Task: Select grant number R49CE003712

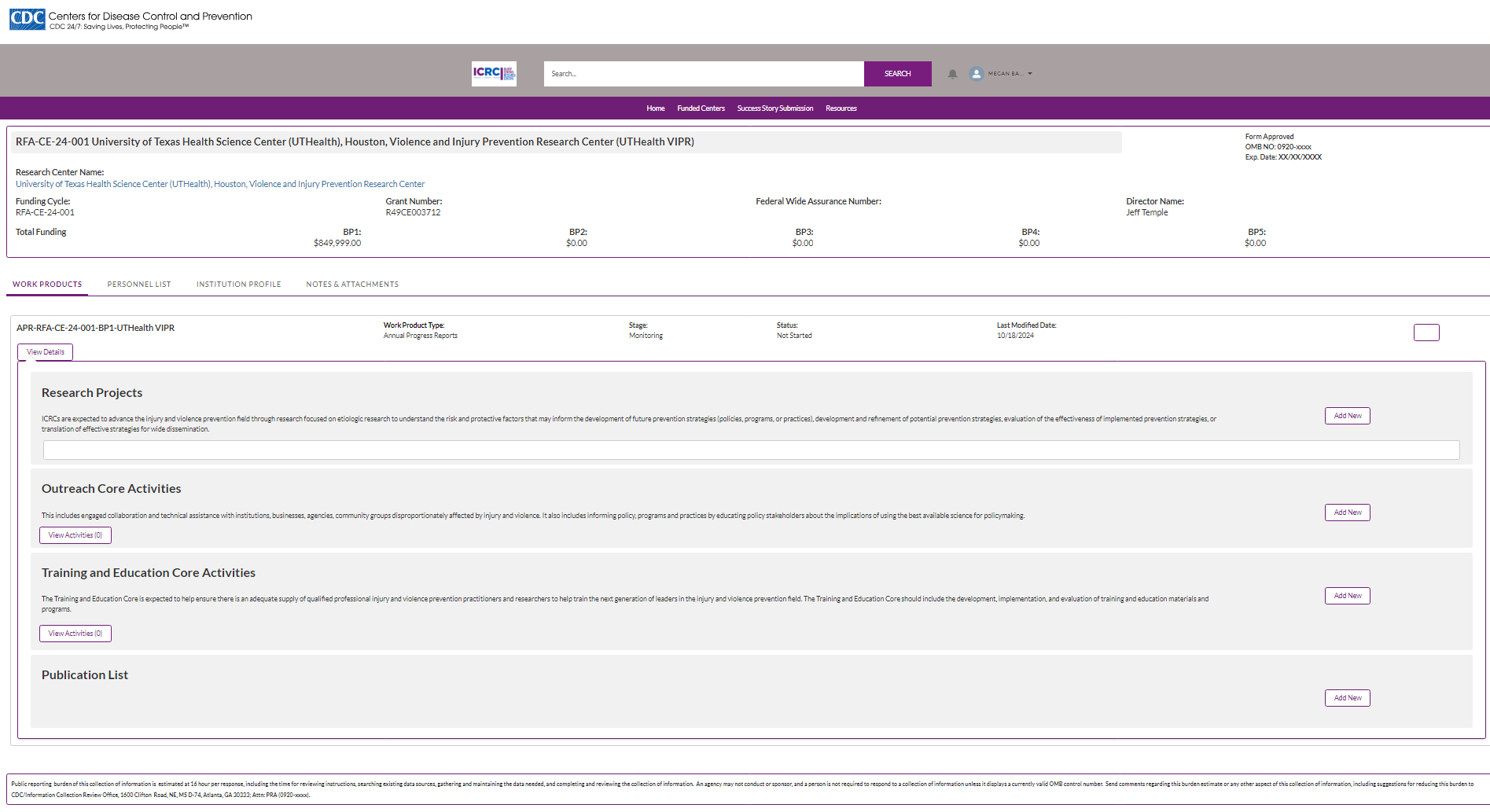Action: pyautogui.click(x=413, y=212)
